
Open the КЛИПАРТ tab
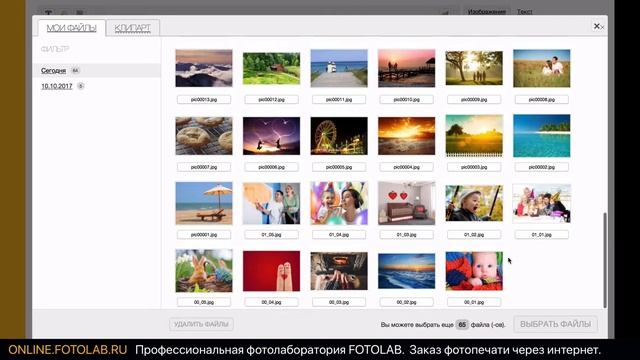132,28
